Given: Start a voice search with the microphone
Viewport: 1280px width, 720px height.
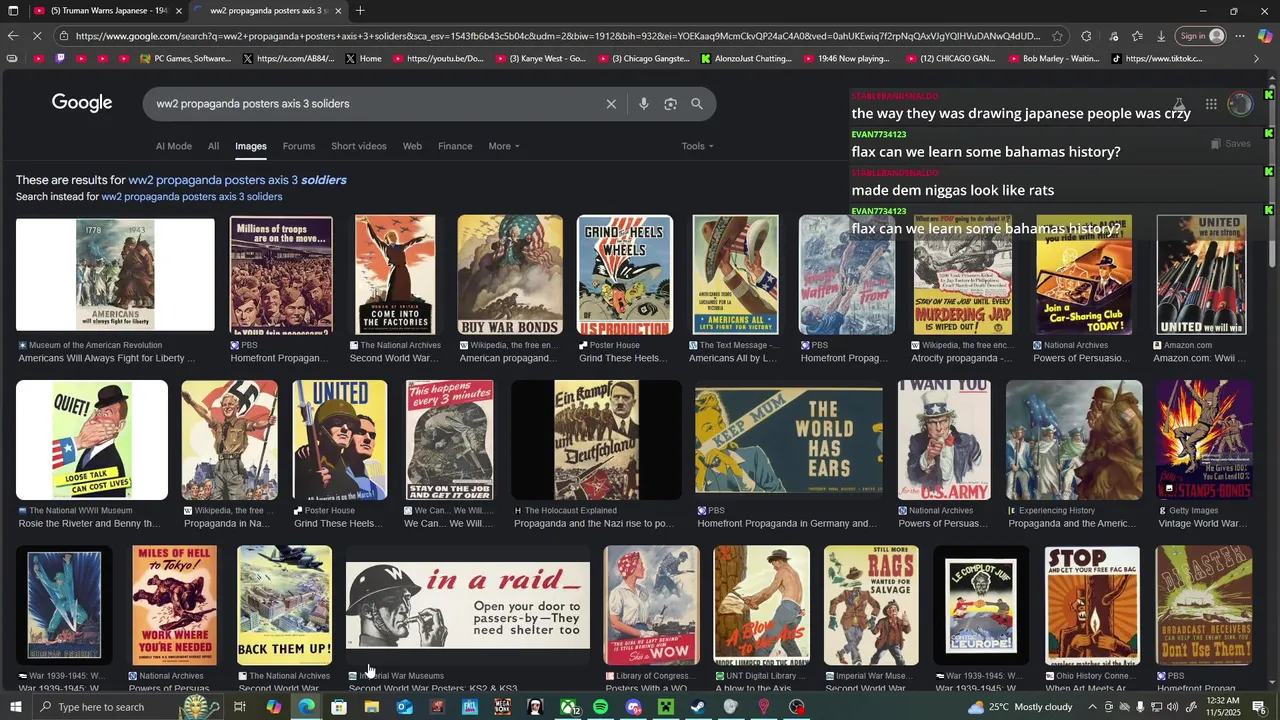Looking at the screenshot, I should point(643,104).
